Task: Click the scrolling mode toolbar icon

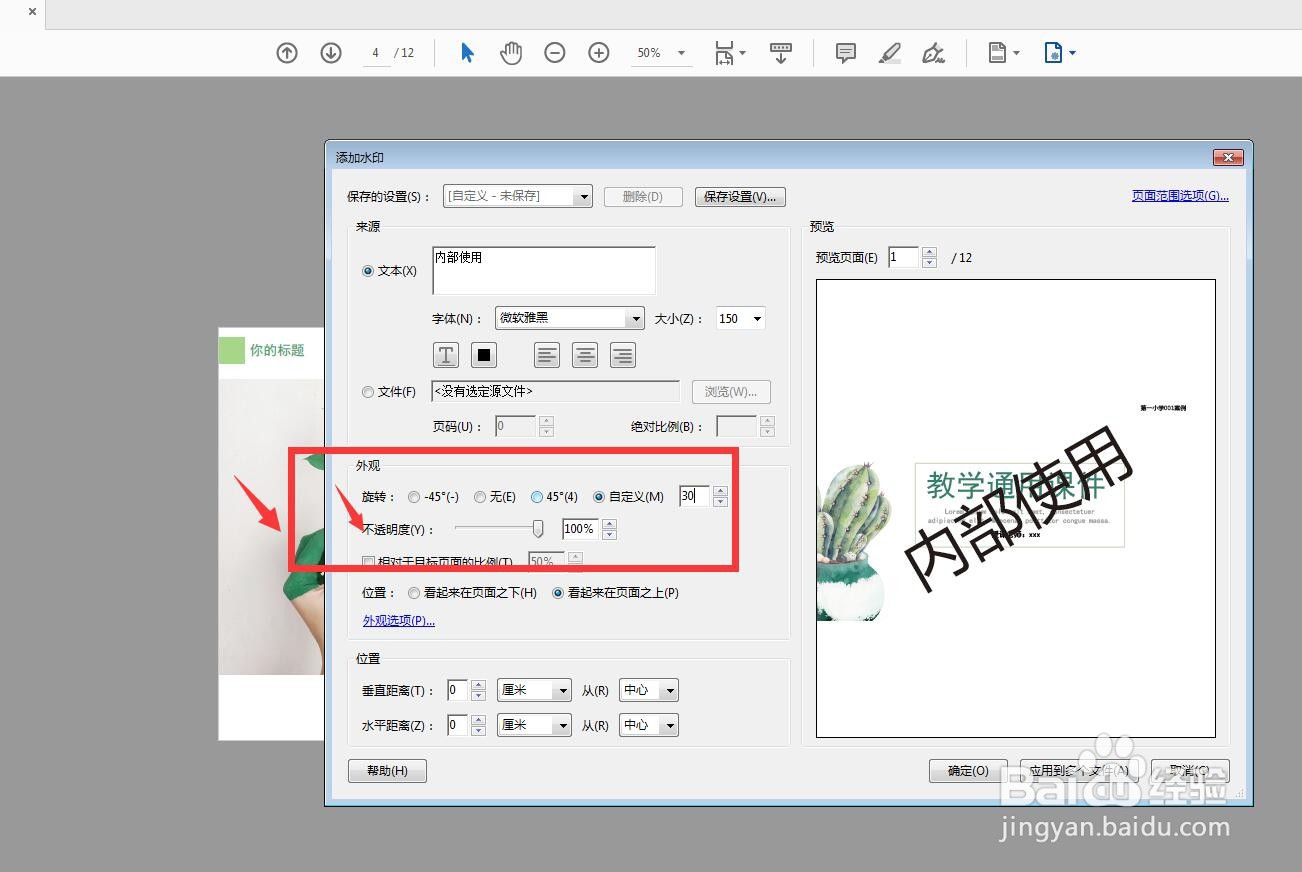Action: click(781, 53)
